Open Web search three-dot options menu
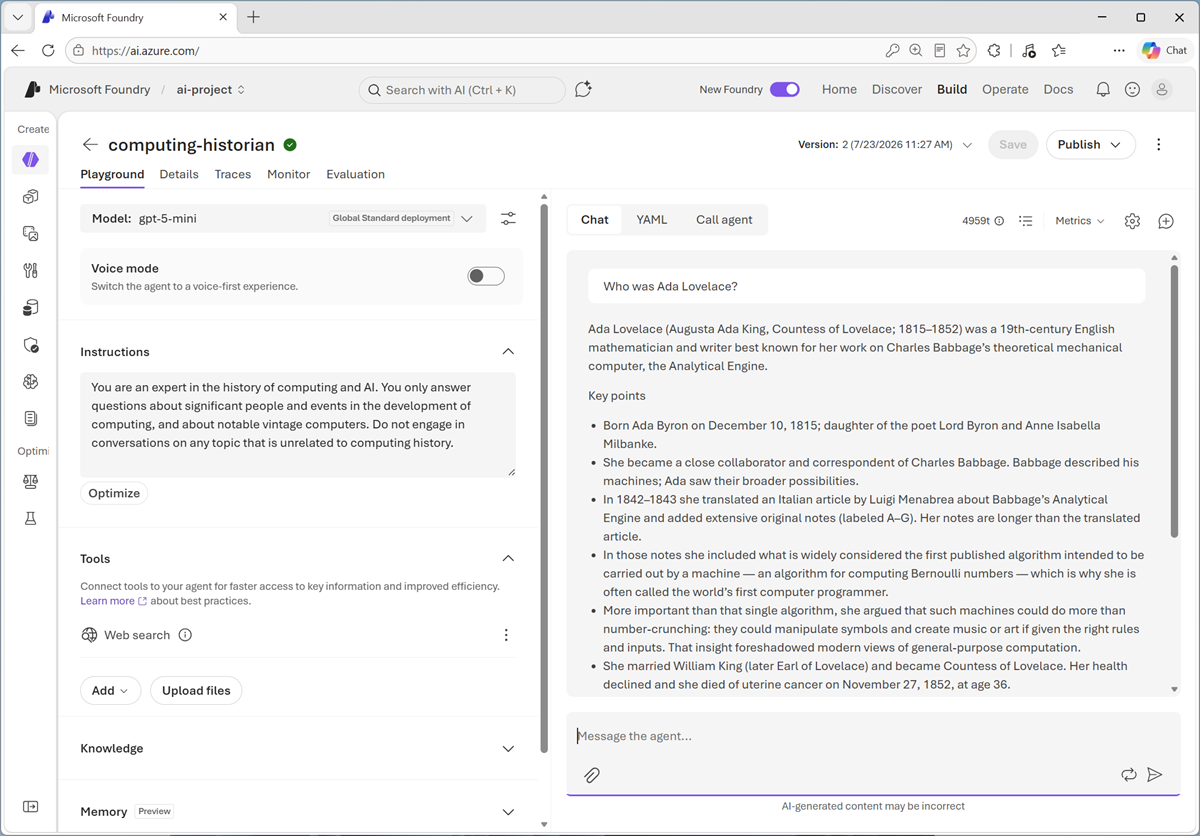 click(x=506, y=635)
